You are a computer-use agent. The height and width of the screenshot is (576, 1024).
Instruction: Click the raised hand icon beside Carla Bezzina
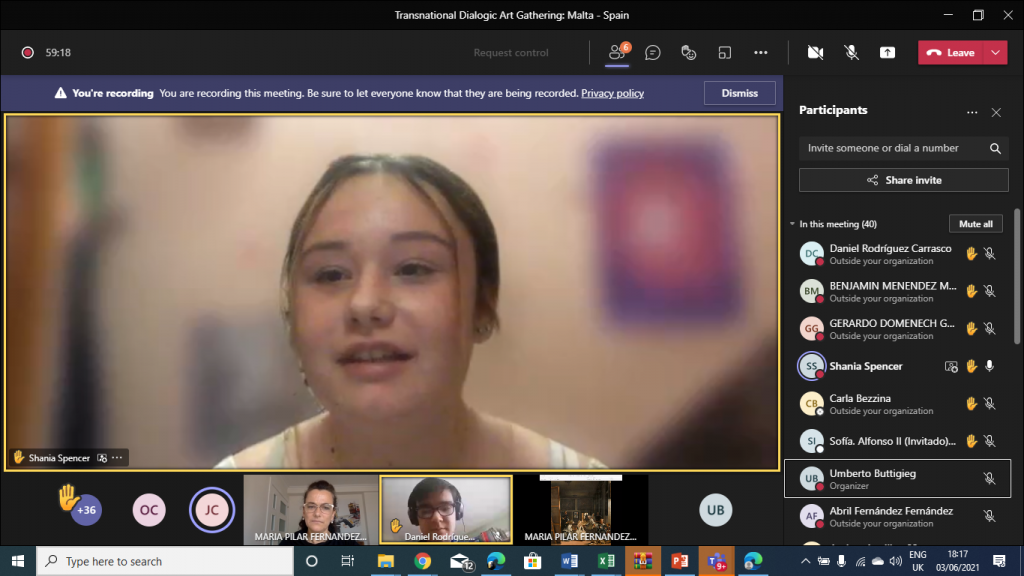pyautogui.click(x=971, y=404)
